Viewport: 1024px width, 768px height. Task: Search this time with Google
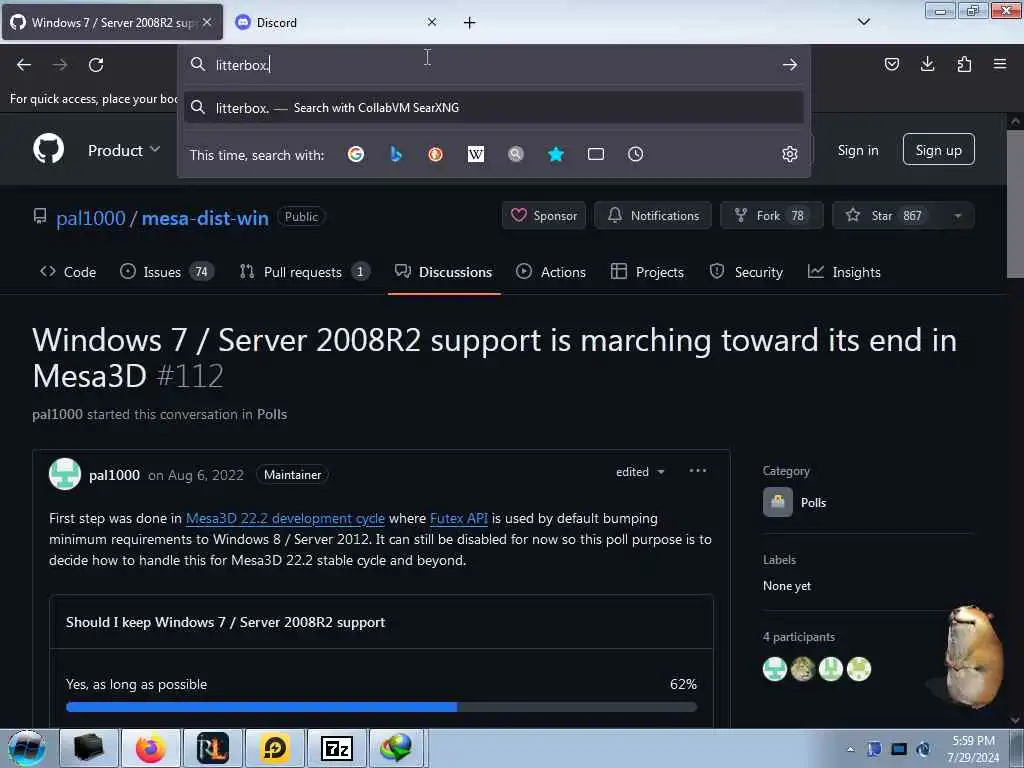click(356, 154)
